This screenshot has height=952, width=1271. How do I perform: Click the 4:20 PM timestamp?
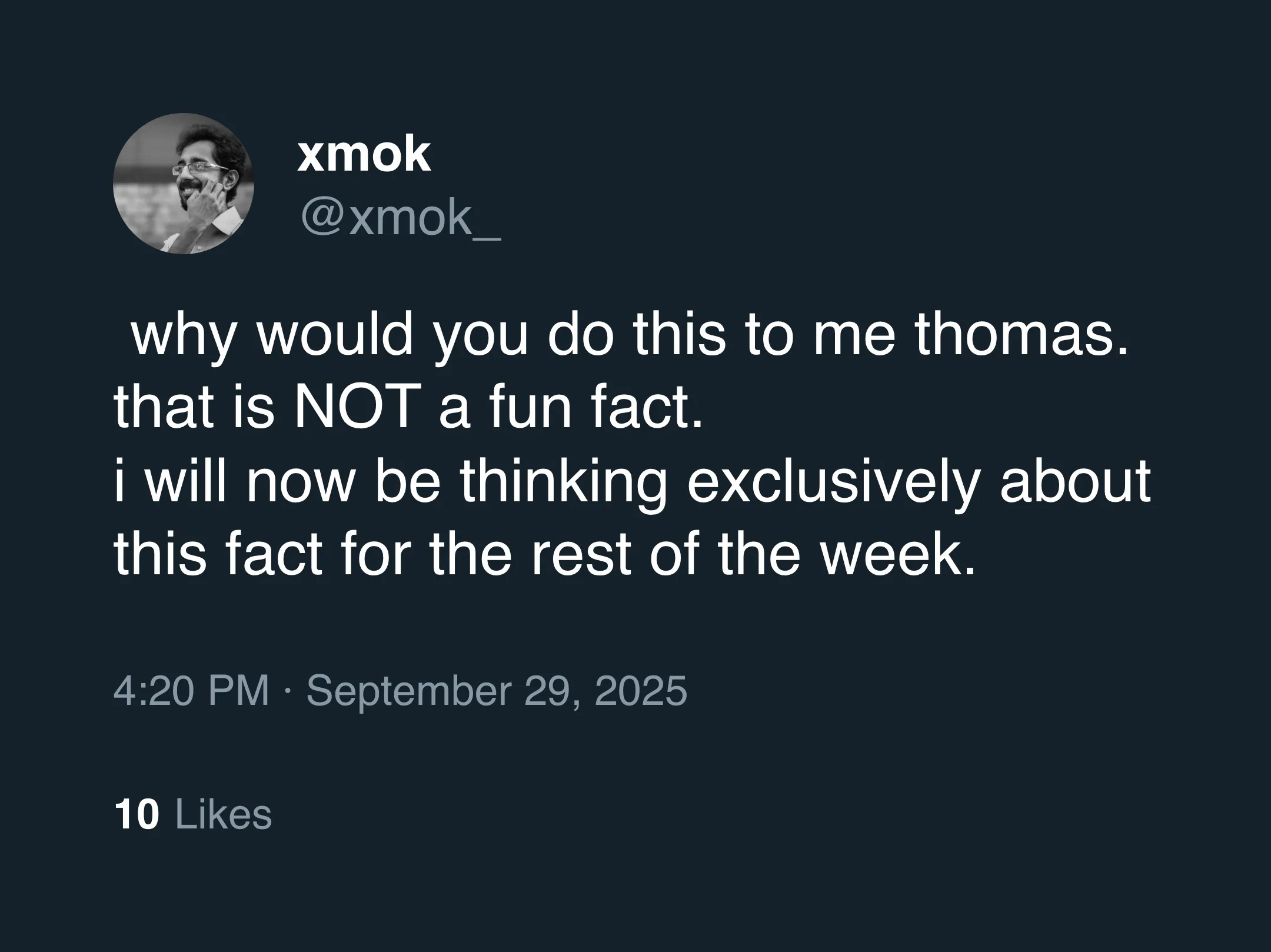(191, 690)
